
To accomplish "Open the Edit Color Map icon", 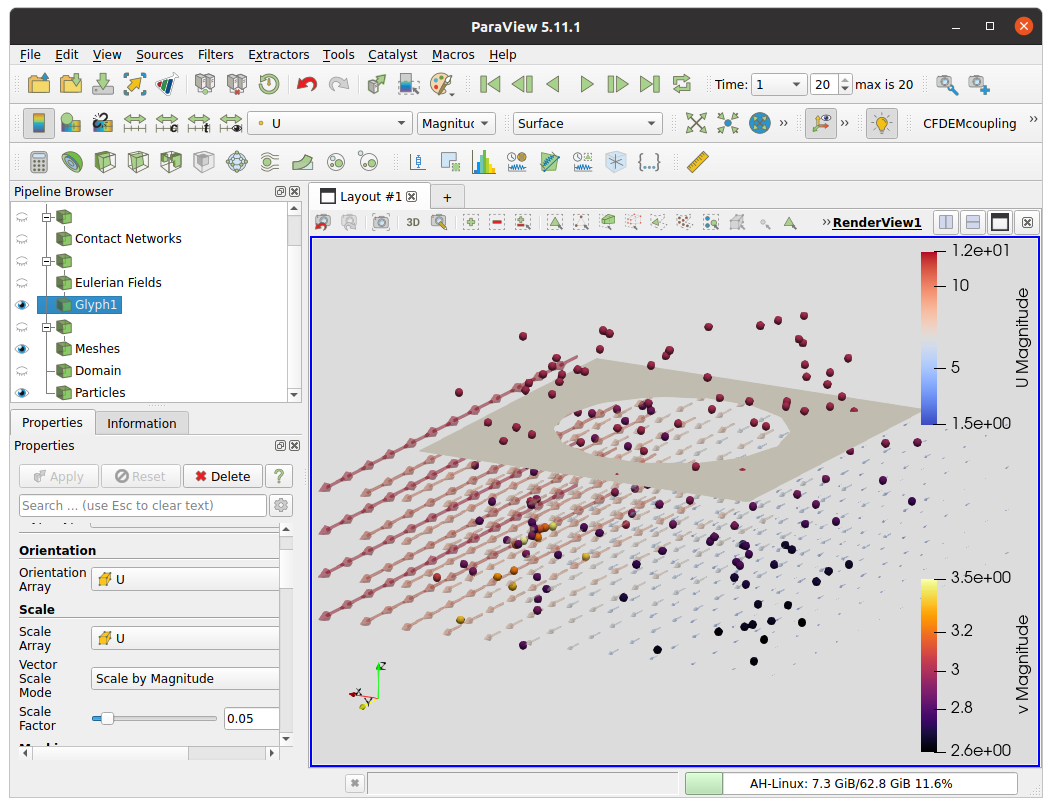I will pyautogui.click(x=70, y=123).
